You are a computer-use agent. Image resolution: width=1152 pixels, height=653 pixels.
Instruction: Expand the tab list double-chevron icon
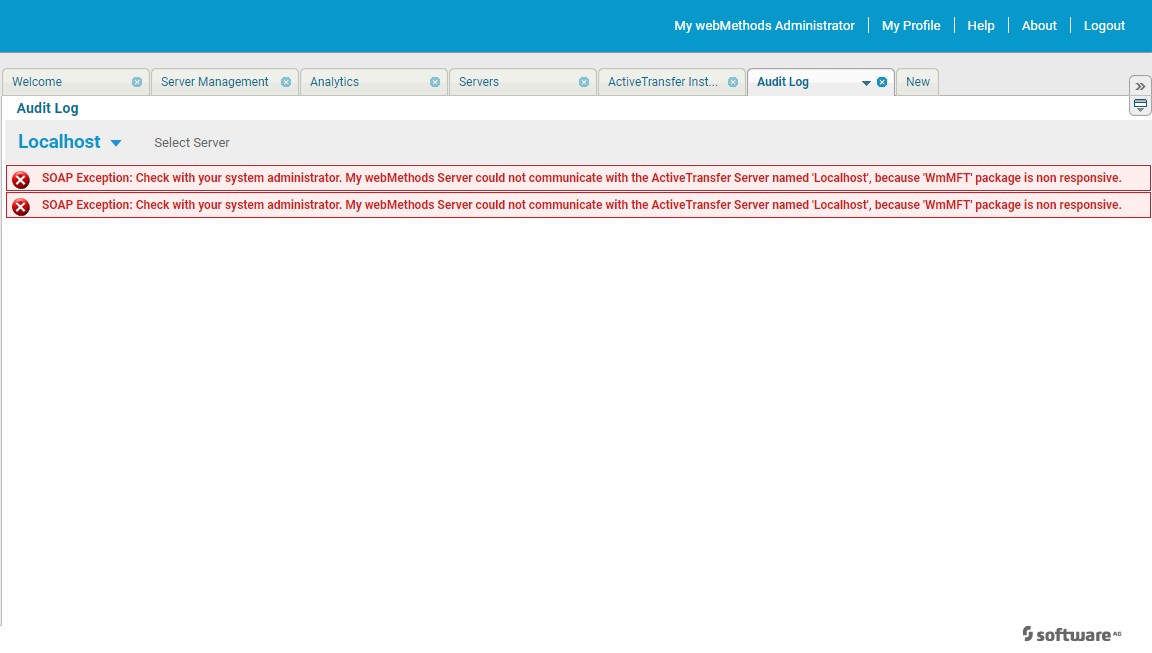point(1140,86)
